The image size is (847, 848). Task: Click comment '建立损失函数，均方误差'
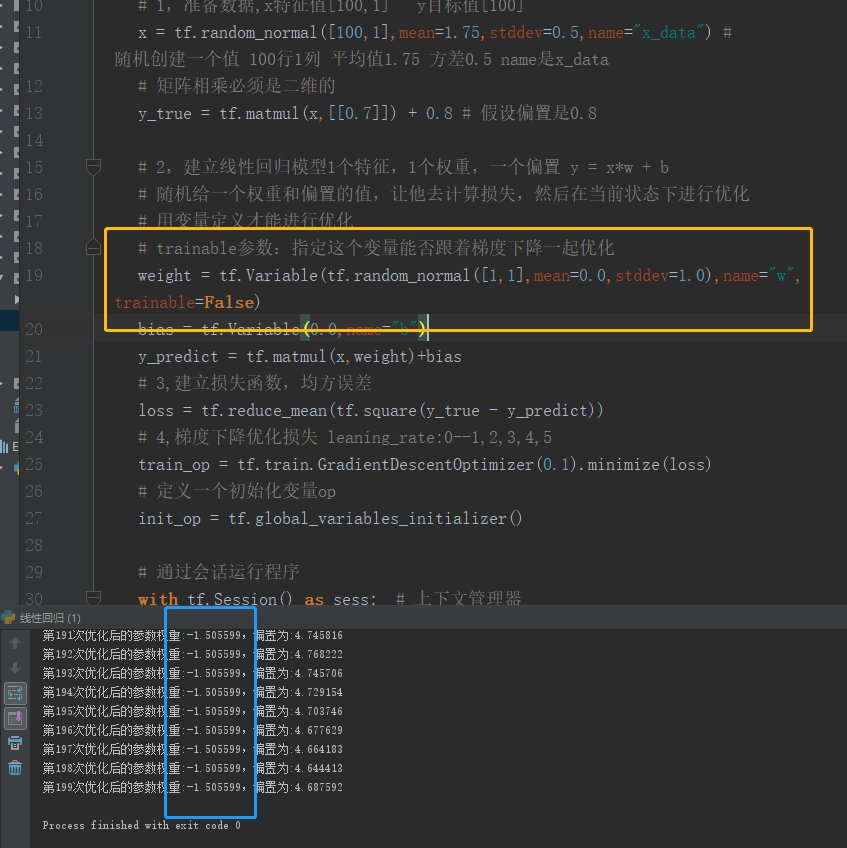pos(255,383)
